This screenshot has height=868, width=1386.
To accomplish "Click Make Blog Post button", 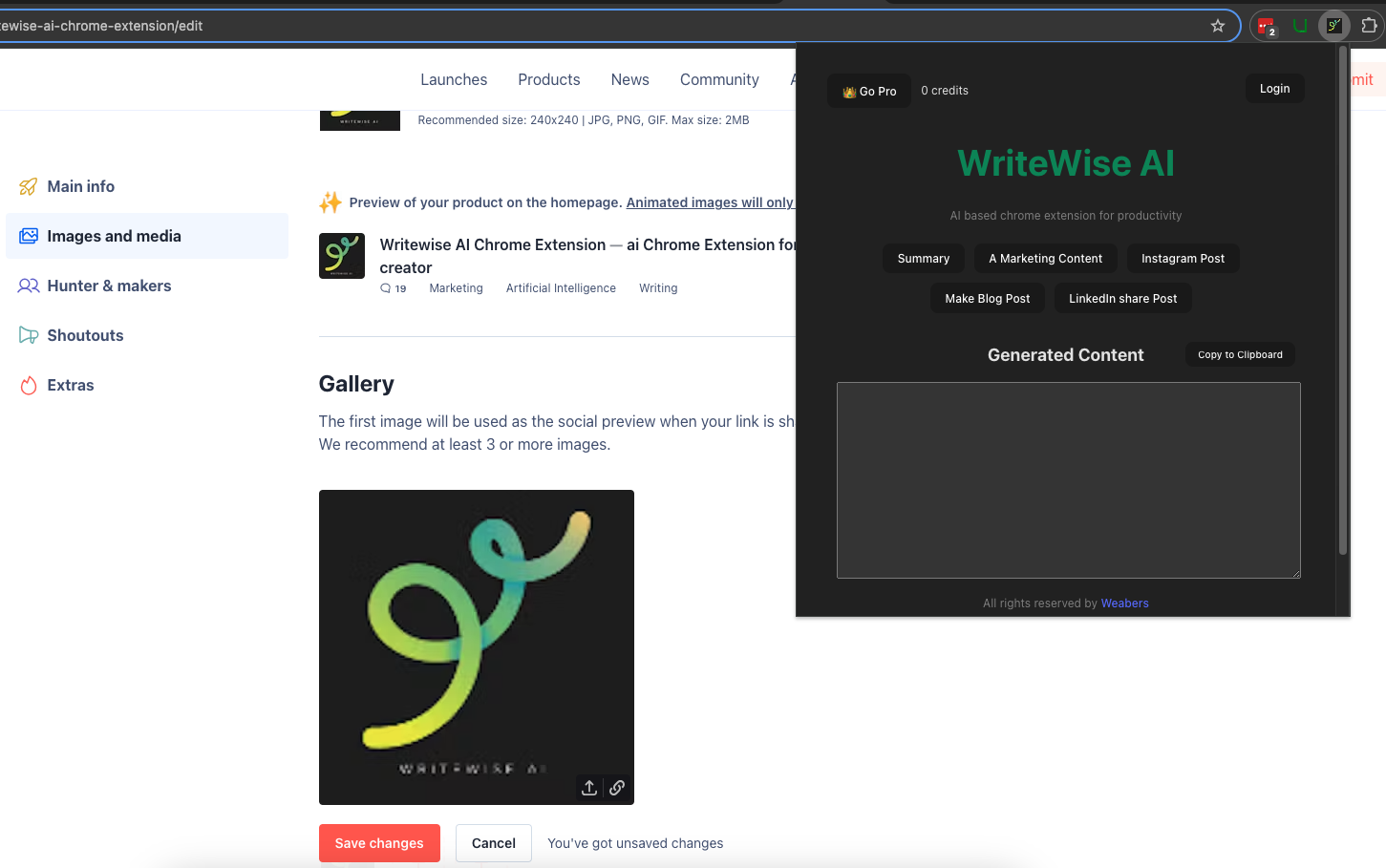I will (x=988, y=299).
